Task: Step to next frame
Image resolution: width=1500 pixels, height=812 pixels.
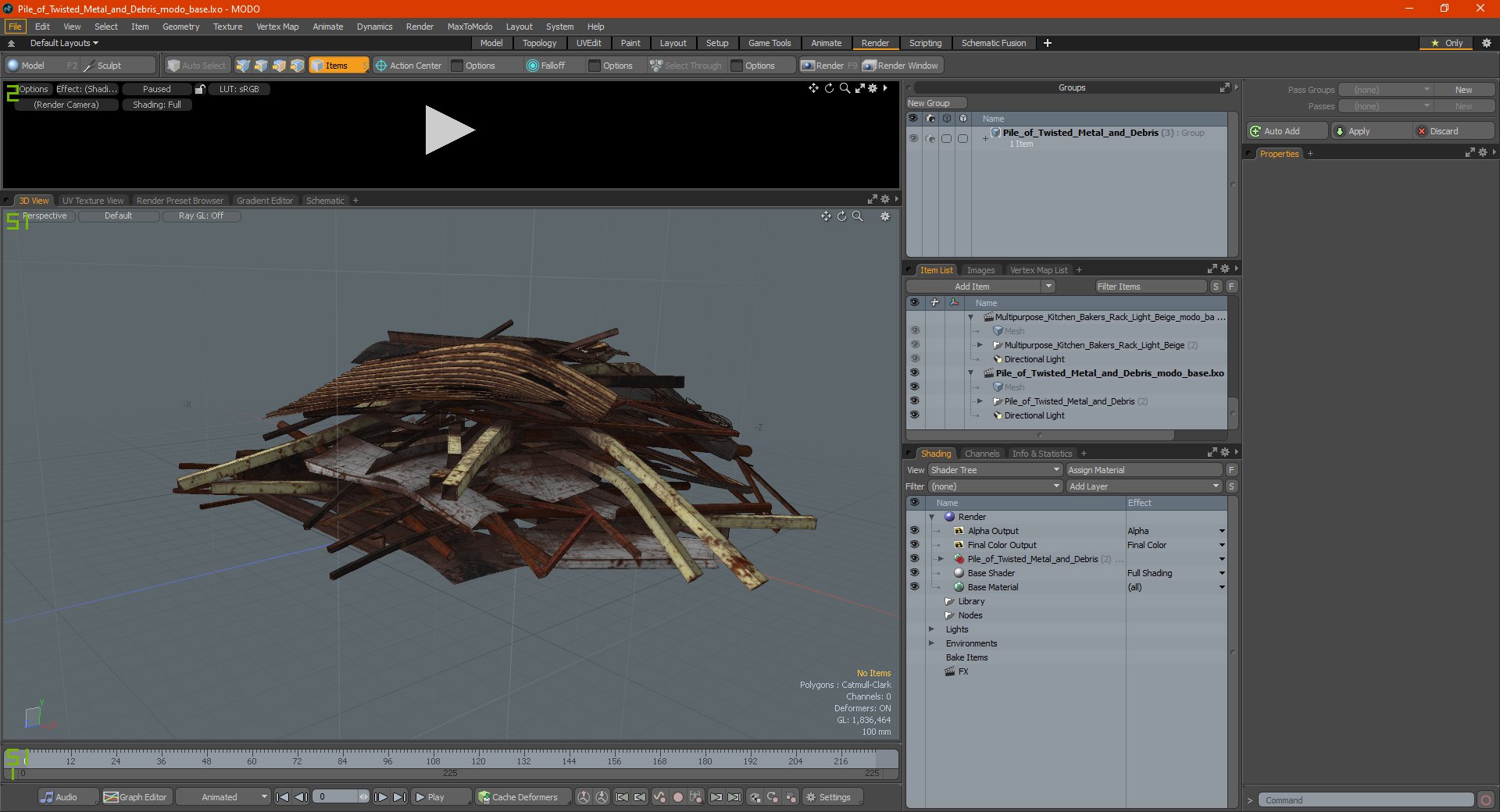Action: pyautogui.click(x=380, y=797)
